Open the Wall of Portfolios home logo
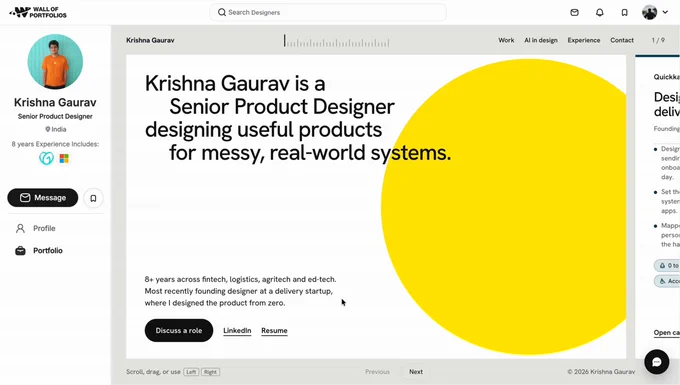Viewport: 680px width, 385px height. [x=38, y=12]
